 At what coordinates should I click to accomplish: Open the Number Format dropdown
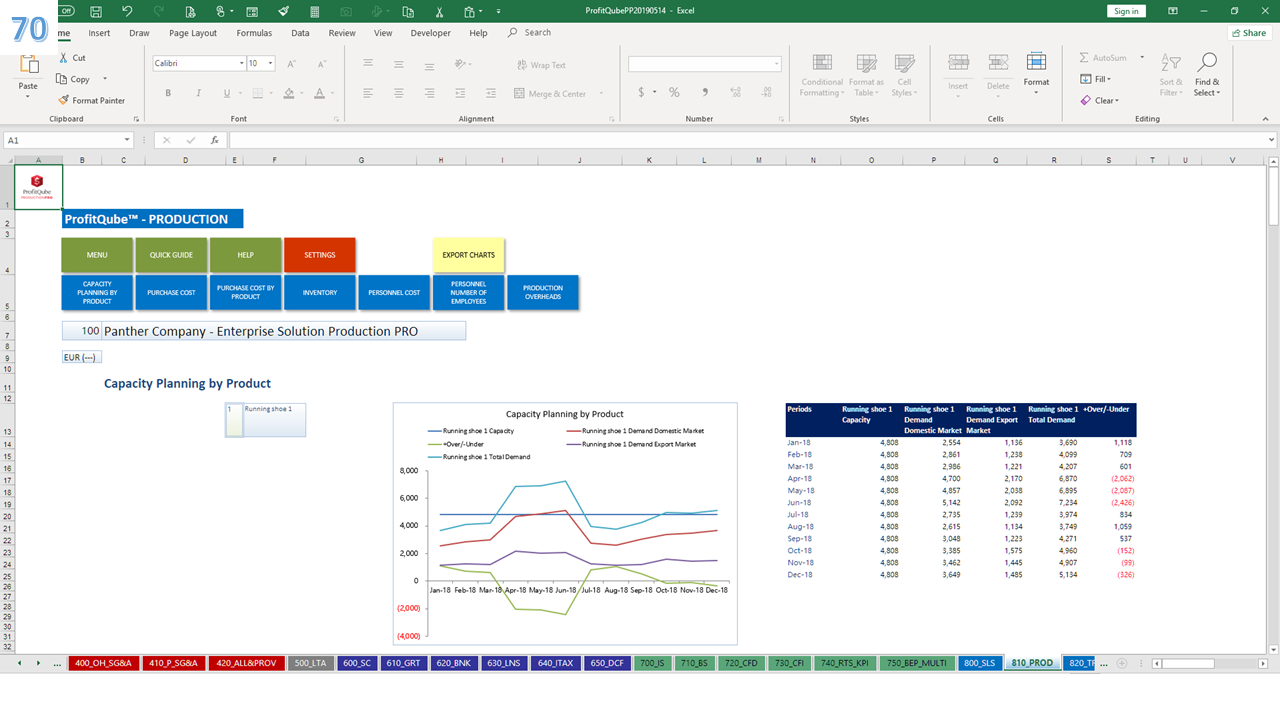point(776,64)
